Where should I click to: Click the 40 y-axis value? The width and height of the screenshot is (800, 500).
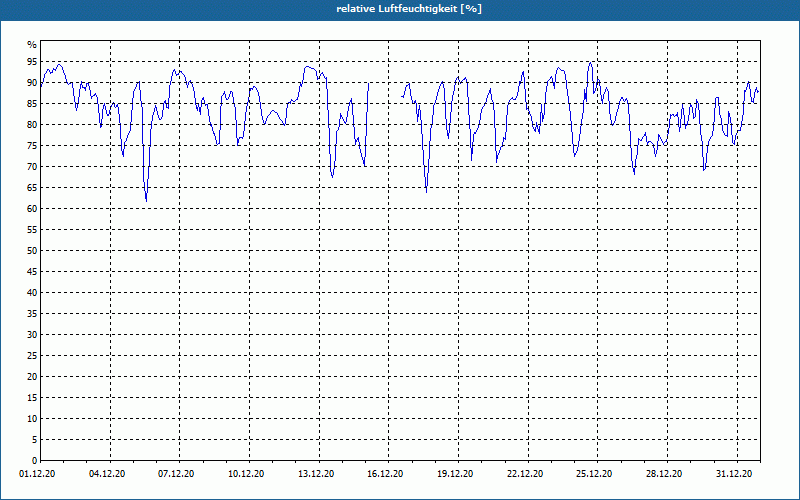pyautogui.click(x=32, y=293)
